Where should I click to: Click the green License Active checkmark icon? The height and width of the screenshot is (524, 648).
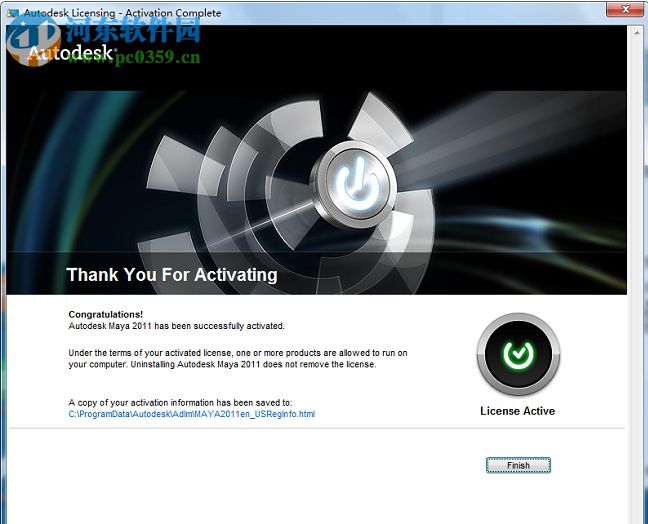pos(518,354)
